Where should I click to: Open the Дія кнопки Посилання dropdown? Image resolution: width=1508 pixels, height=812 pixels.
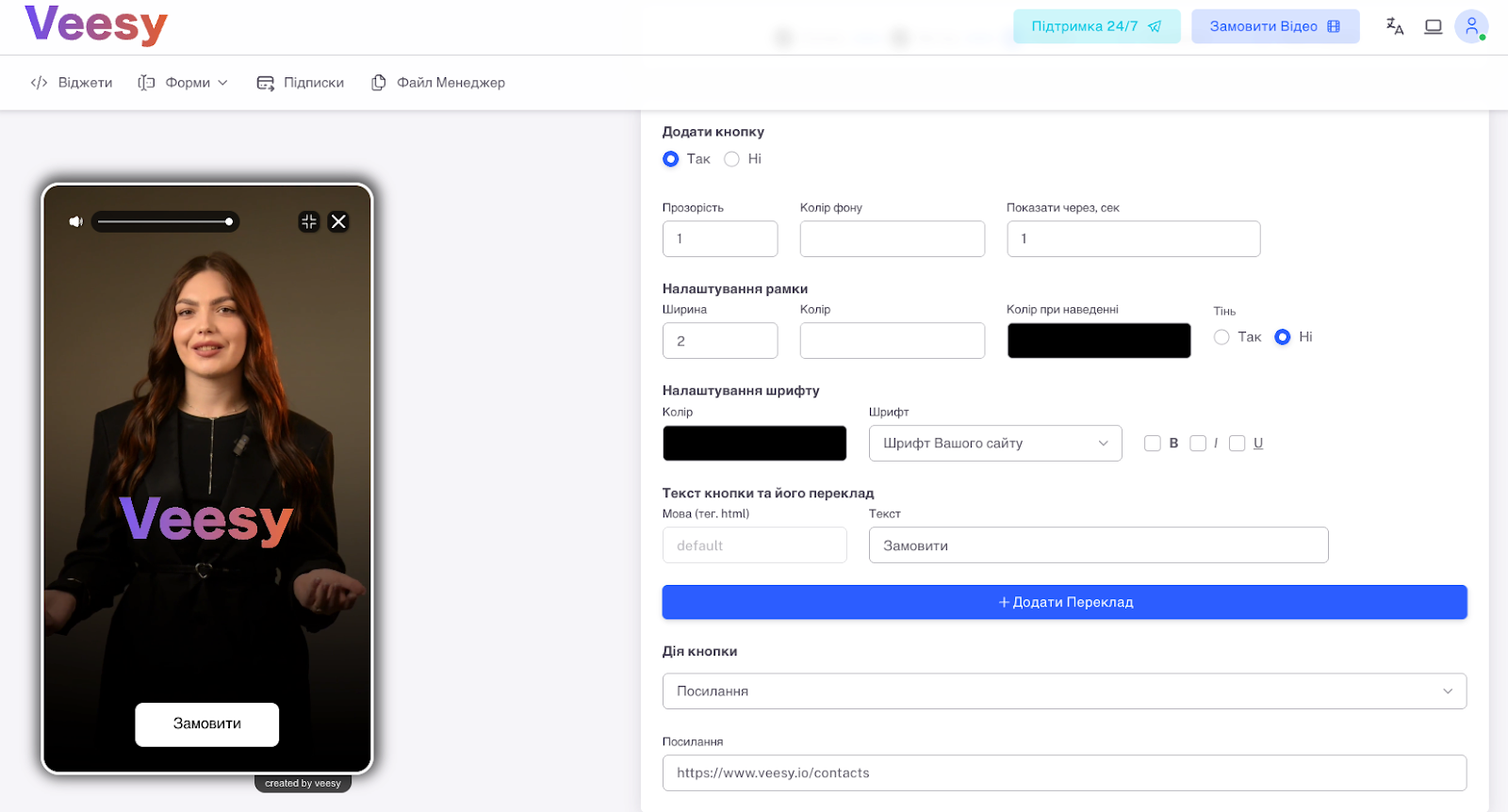click(x=1065, y=691)
